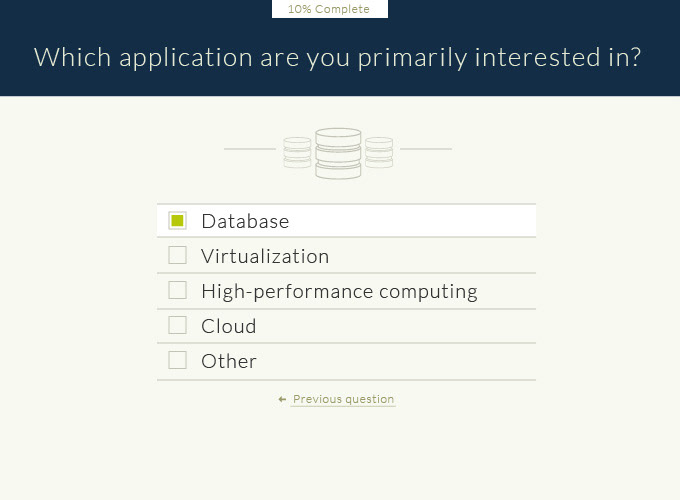Select the Database option label
The width and height of the screenshot is (680, 500).
(245, 221)
